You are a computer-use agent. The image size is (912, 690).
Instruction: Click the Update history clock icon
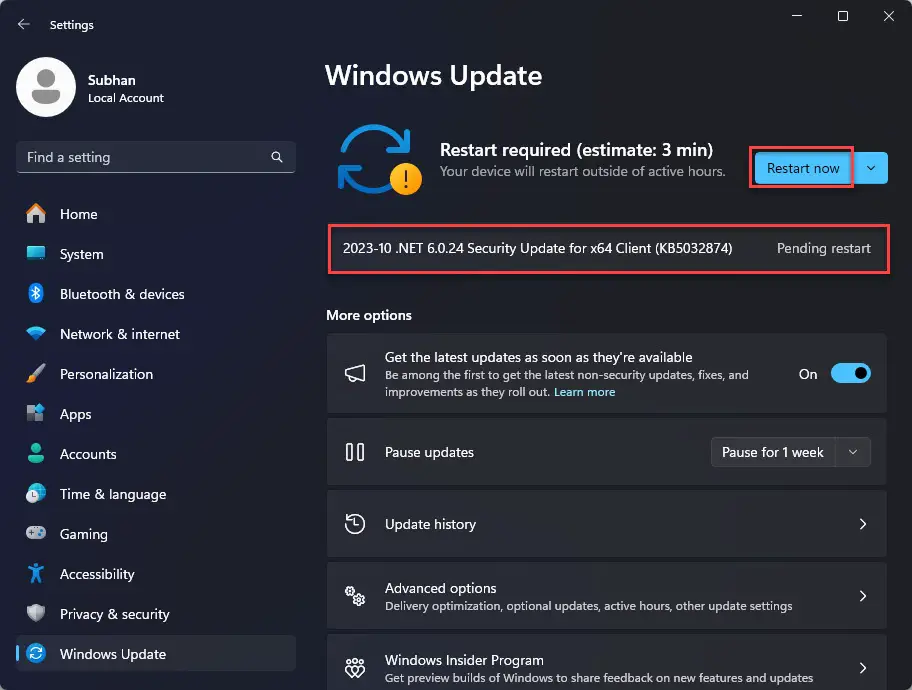click(355, 524)
